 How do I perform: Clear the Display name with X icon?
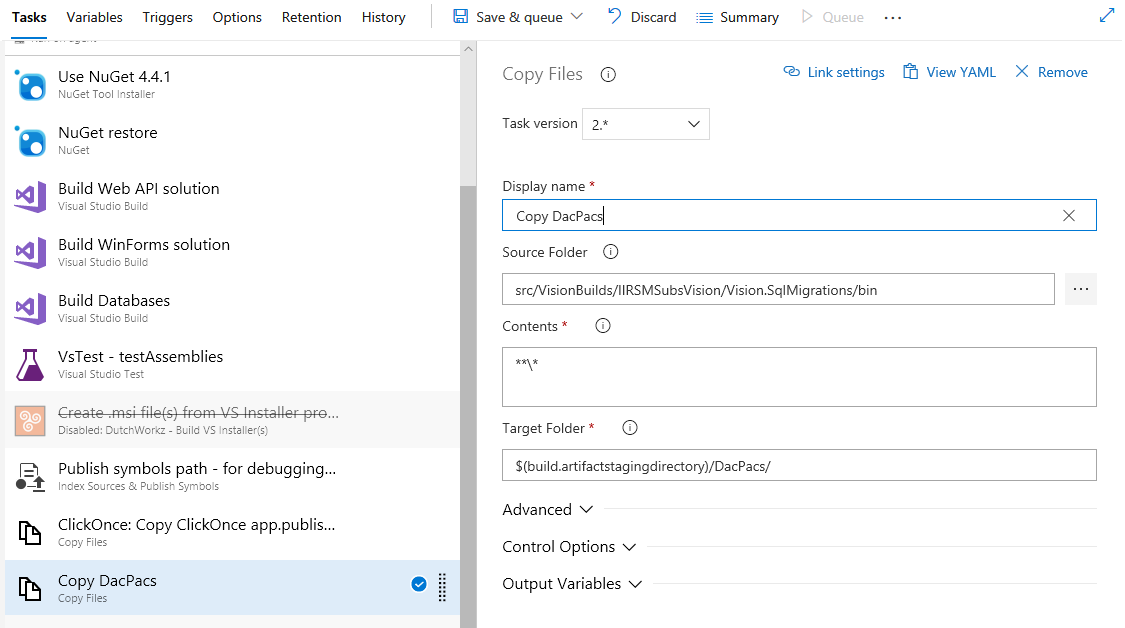point(1069,216)
